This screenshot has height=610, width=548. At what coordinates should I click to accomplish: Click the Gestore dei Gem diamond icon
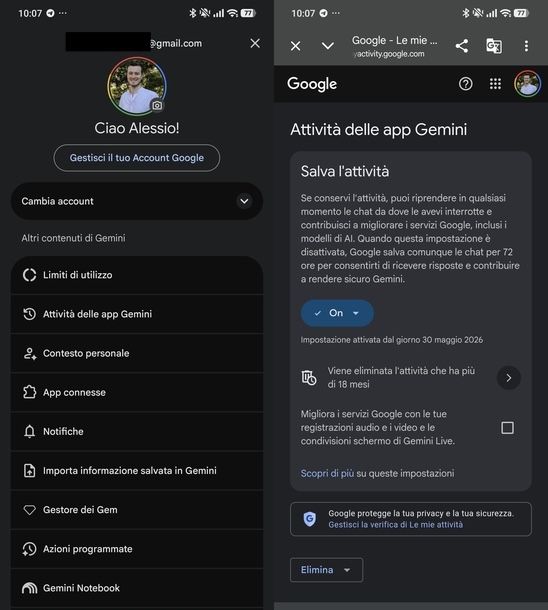pos(30,510)
